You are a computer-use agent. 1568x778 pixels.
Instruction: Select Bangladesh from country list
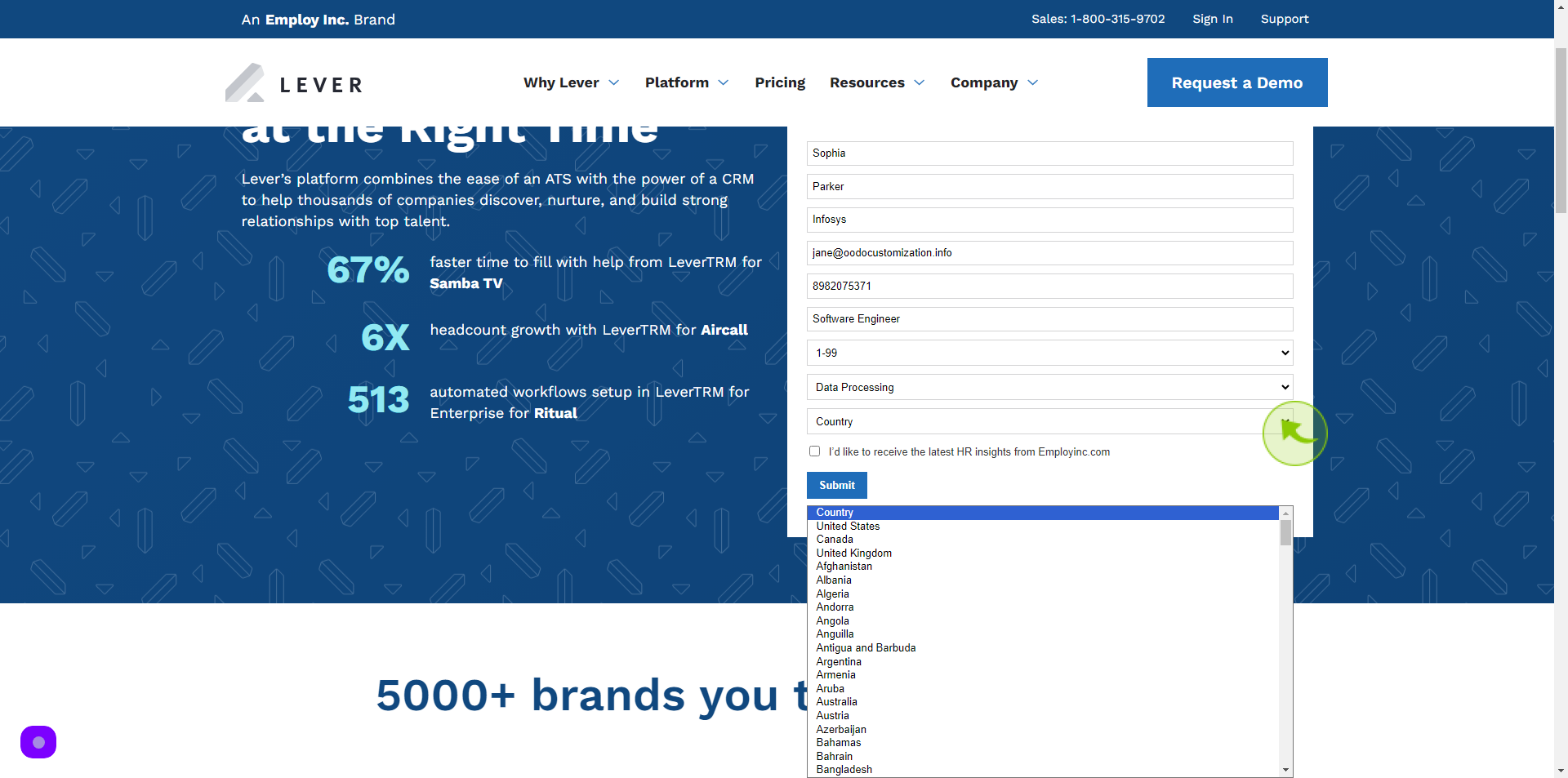click(x=1043, y=770)
